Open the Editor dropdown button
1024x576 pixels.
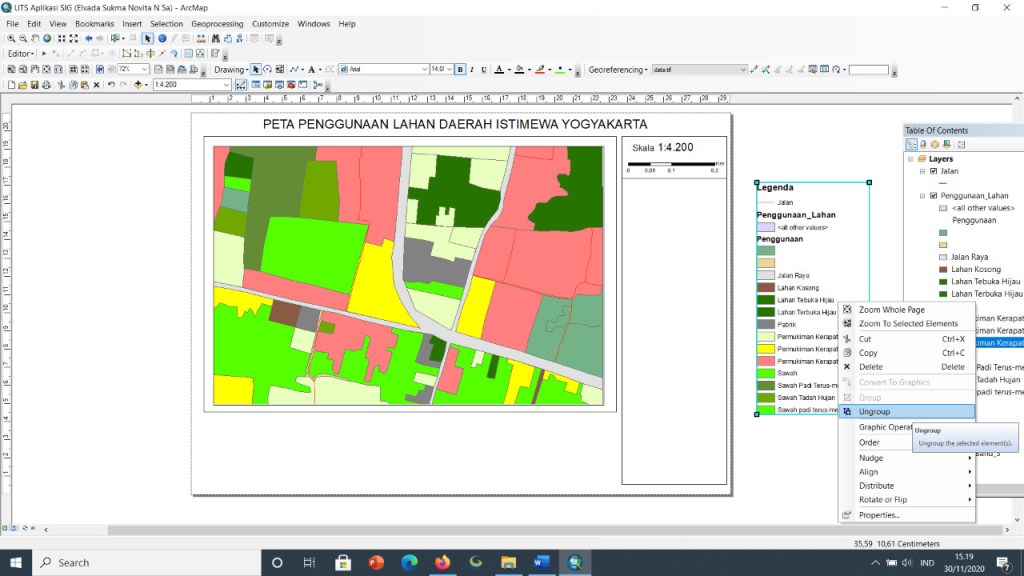click(21, 54)
